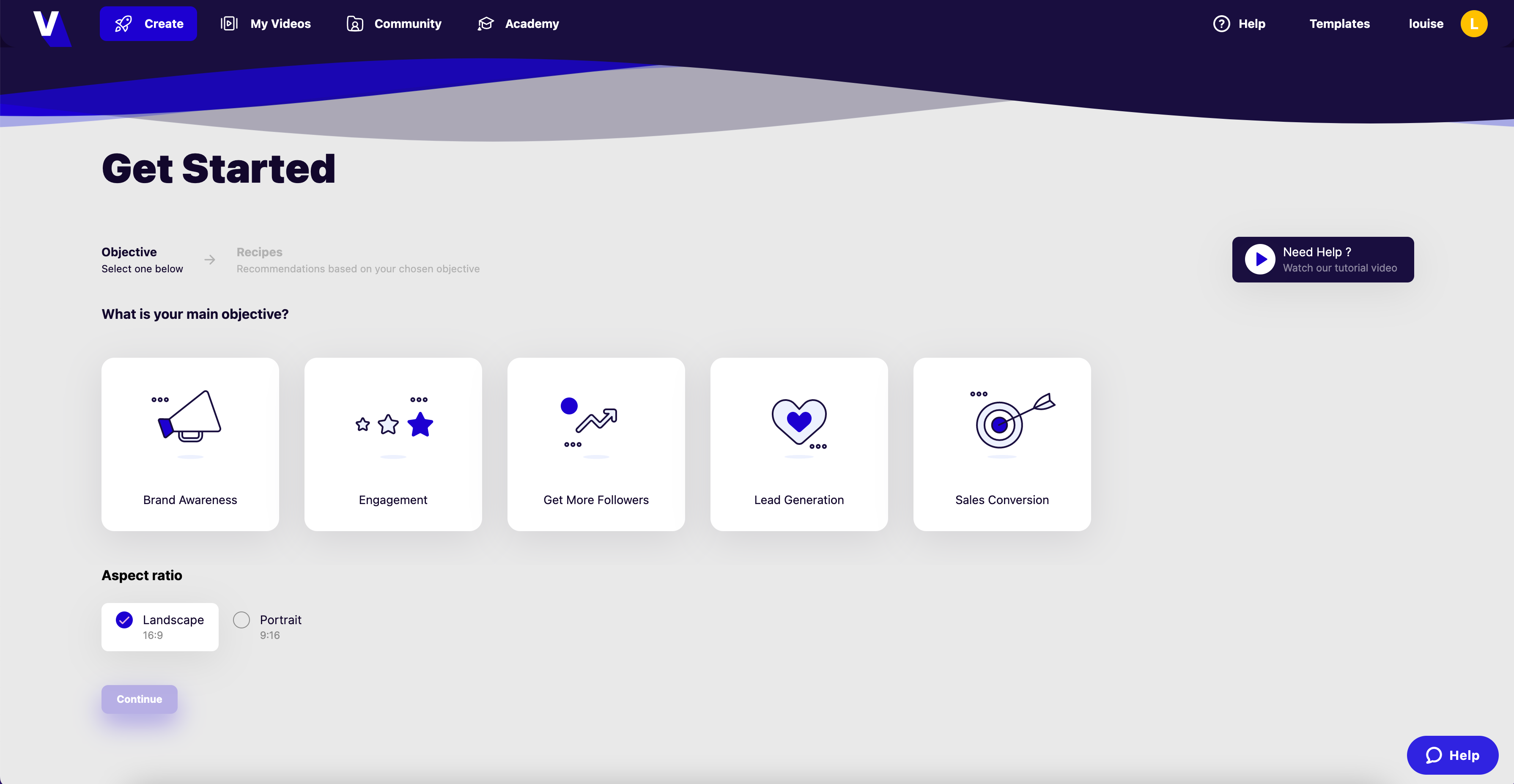1514x784 pixels.
Task: Choose the Lead Generation label
Action: tap(799, 500)
